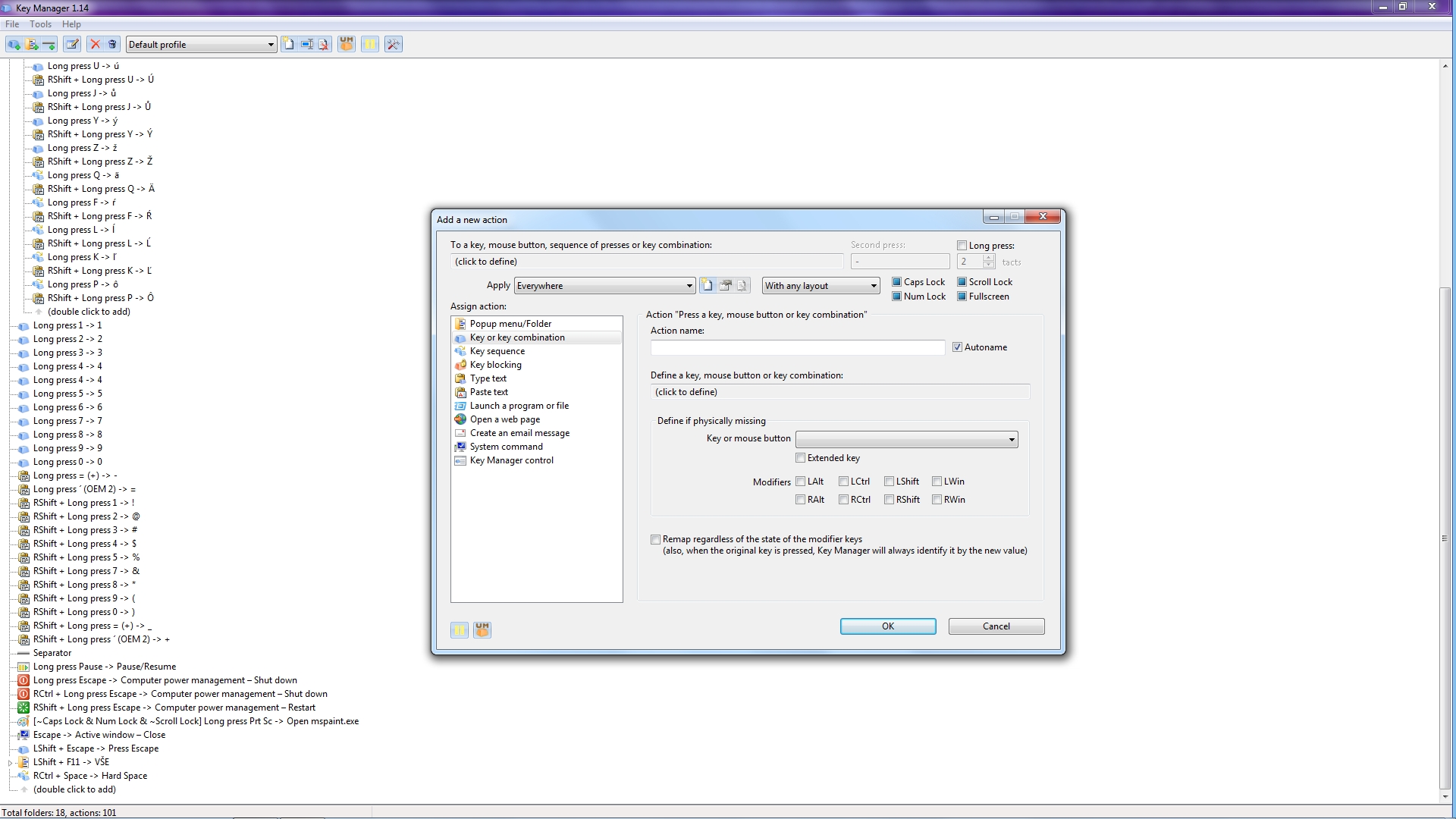Enable the Long press checkbox
The image size is (1456, 819).
(962, 246)
